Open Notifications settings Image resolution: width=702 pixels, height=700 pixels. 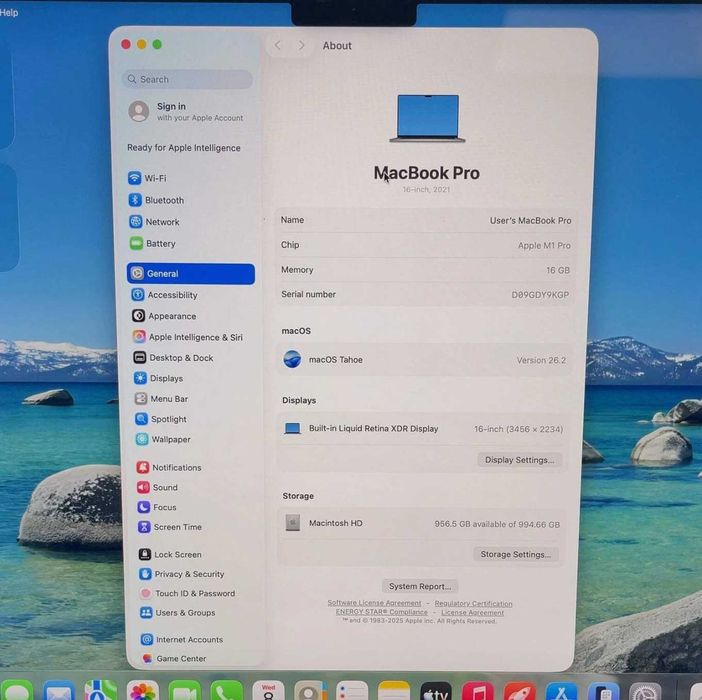169,467
